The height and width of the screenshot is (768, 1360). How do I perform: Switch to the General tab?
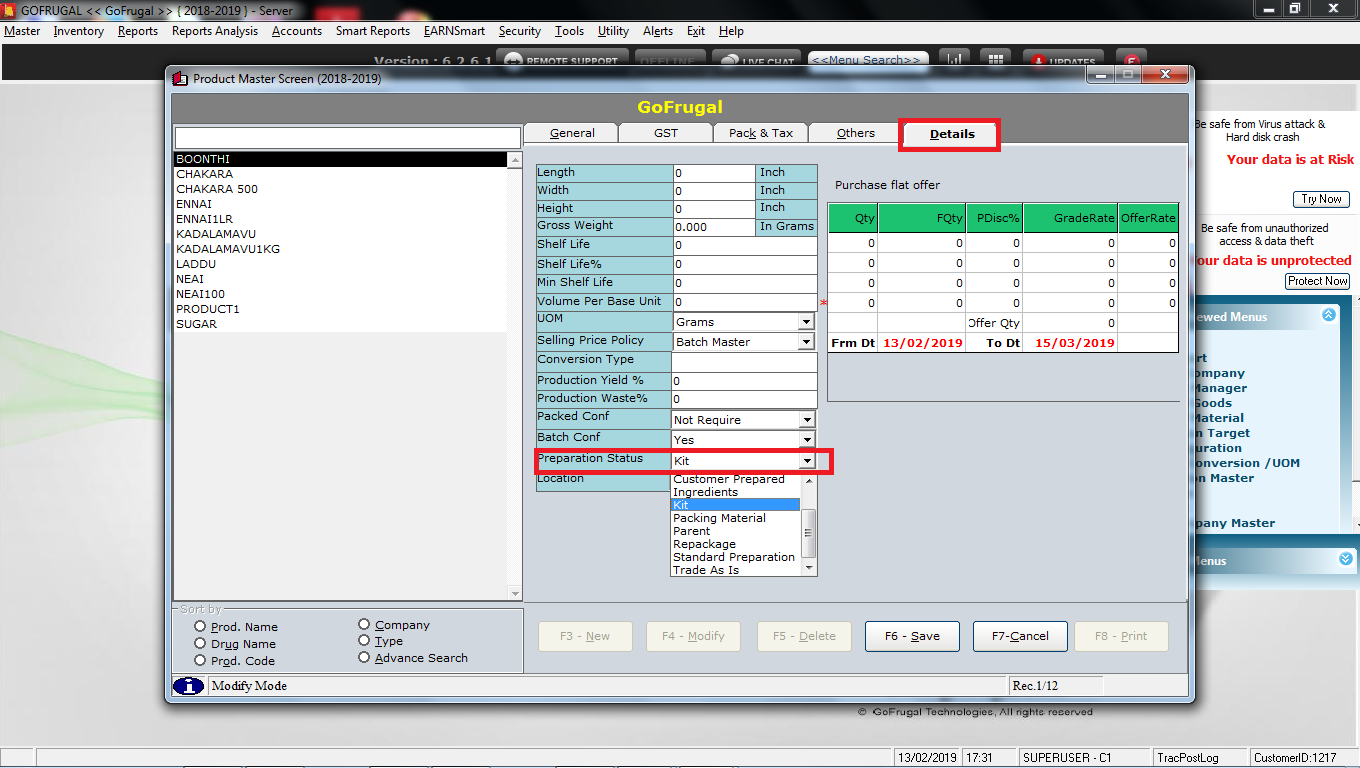pyautogui.click(x=572, y=133)
